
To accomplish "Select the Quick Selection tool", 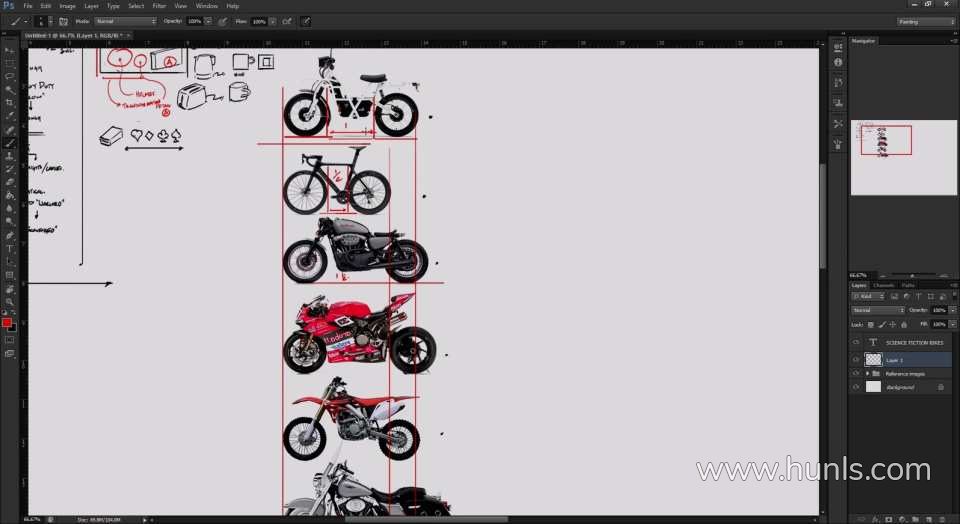I will (9, 90).
